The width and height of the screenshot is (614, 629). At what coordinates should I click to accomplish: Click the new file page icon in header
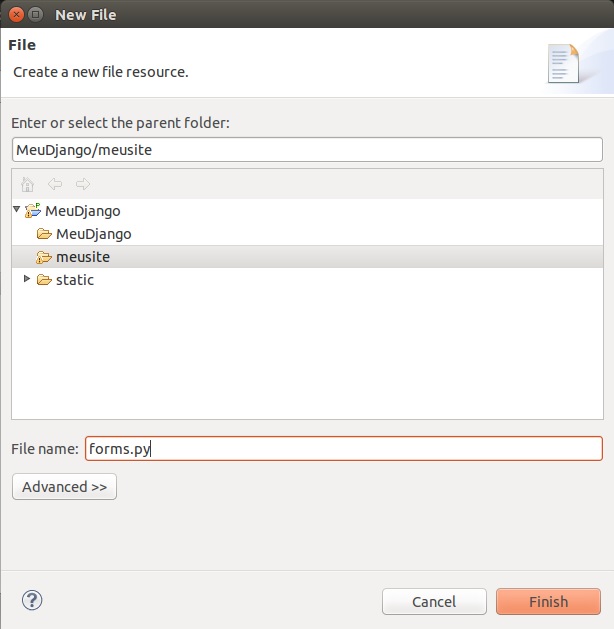[x=564, y=63]
